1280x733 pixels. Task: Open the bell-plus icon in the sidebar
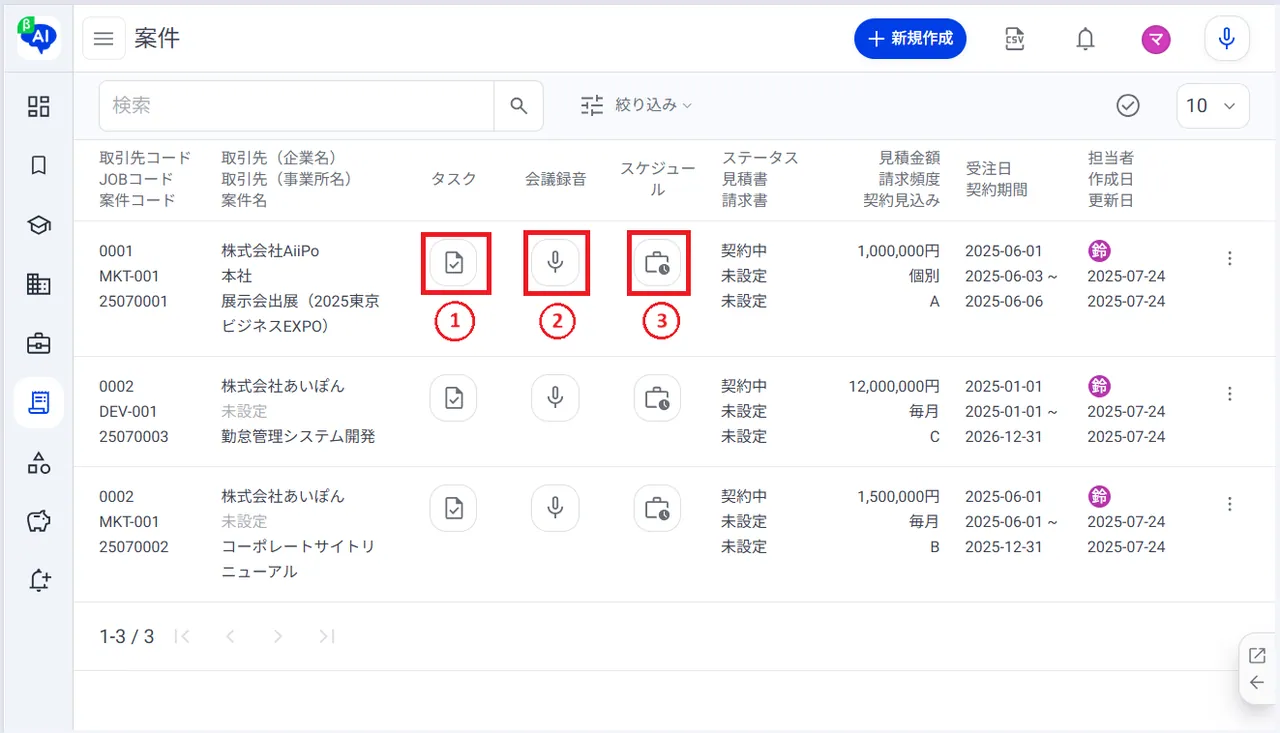point(38,580)
